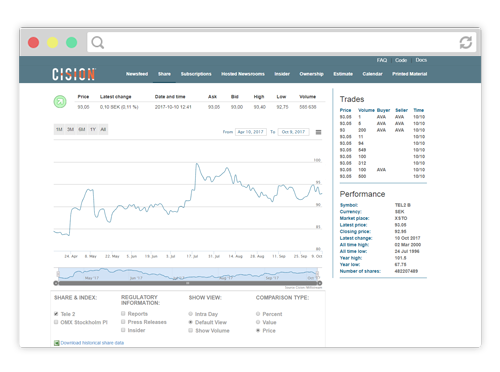The image size is (500, 372).
Task: Open the Ownership tab
Action: click(311, 74)
